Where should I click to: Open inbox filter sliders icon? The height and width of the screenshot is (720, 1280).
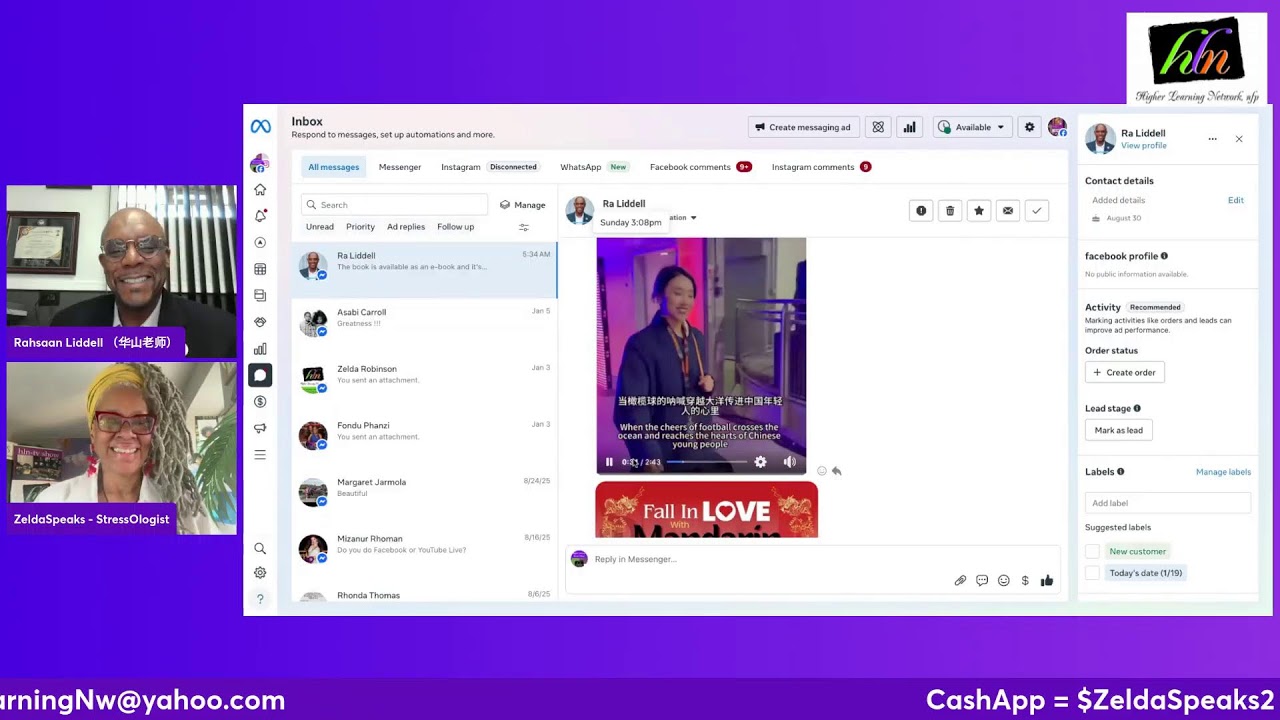coord(524,227)
